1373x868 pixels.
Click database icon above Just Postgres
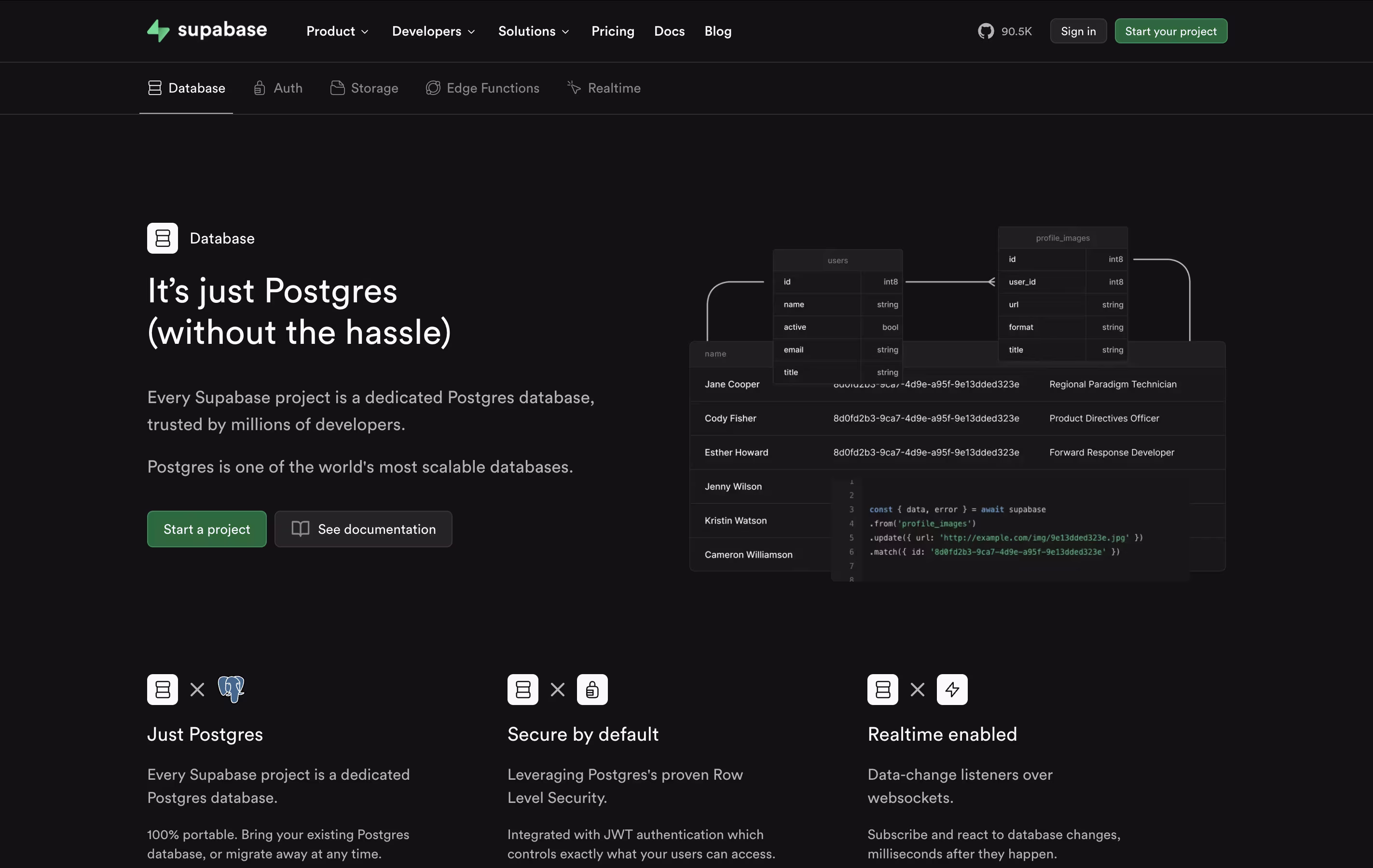click(163, 690)
